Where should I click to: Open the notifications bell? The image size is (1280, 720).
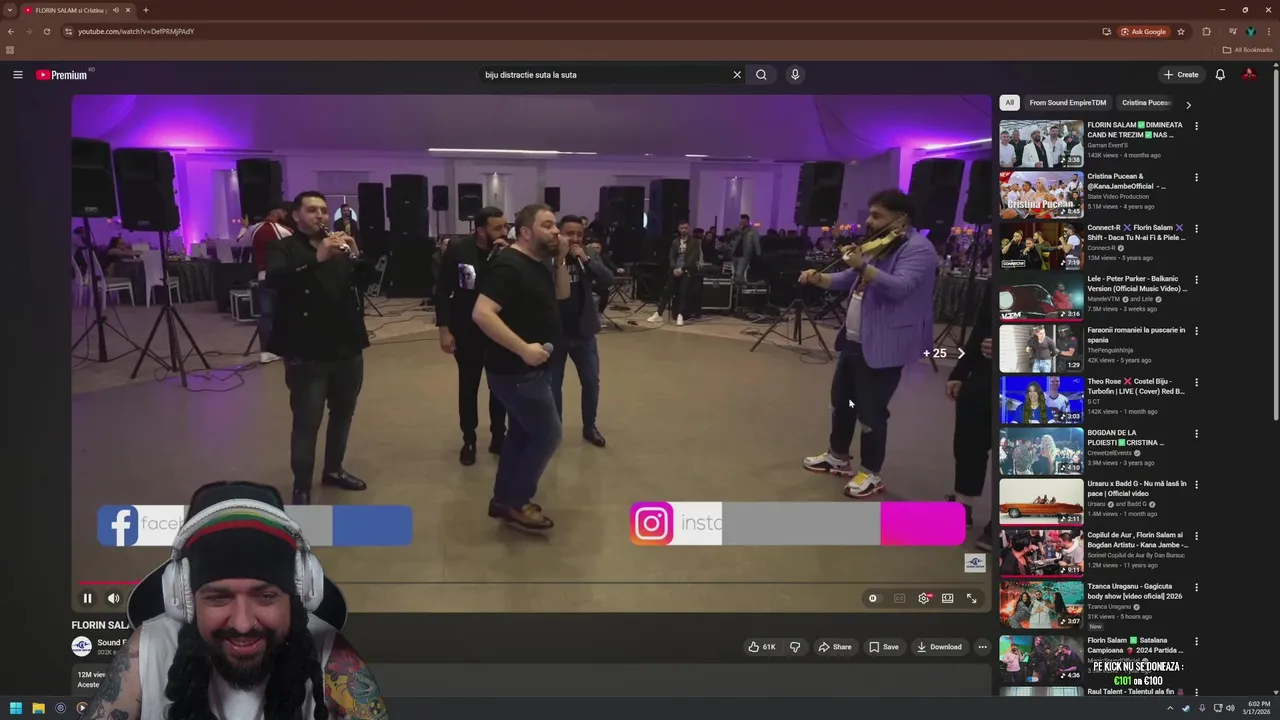(x=1220, y=75)
